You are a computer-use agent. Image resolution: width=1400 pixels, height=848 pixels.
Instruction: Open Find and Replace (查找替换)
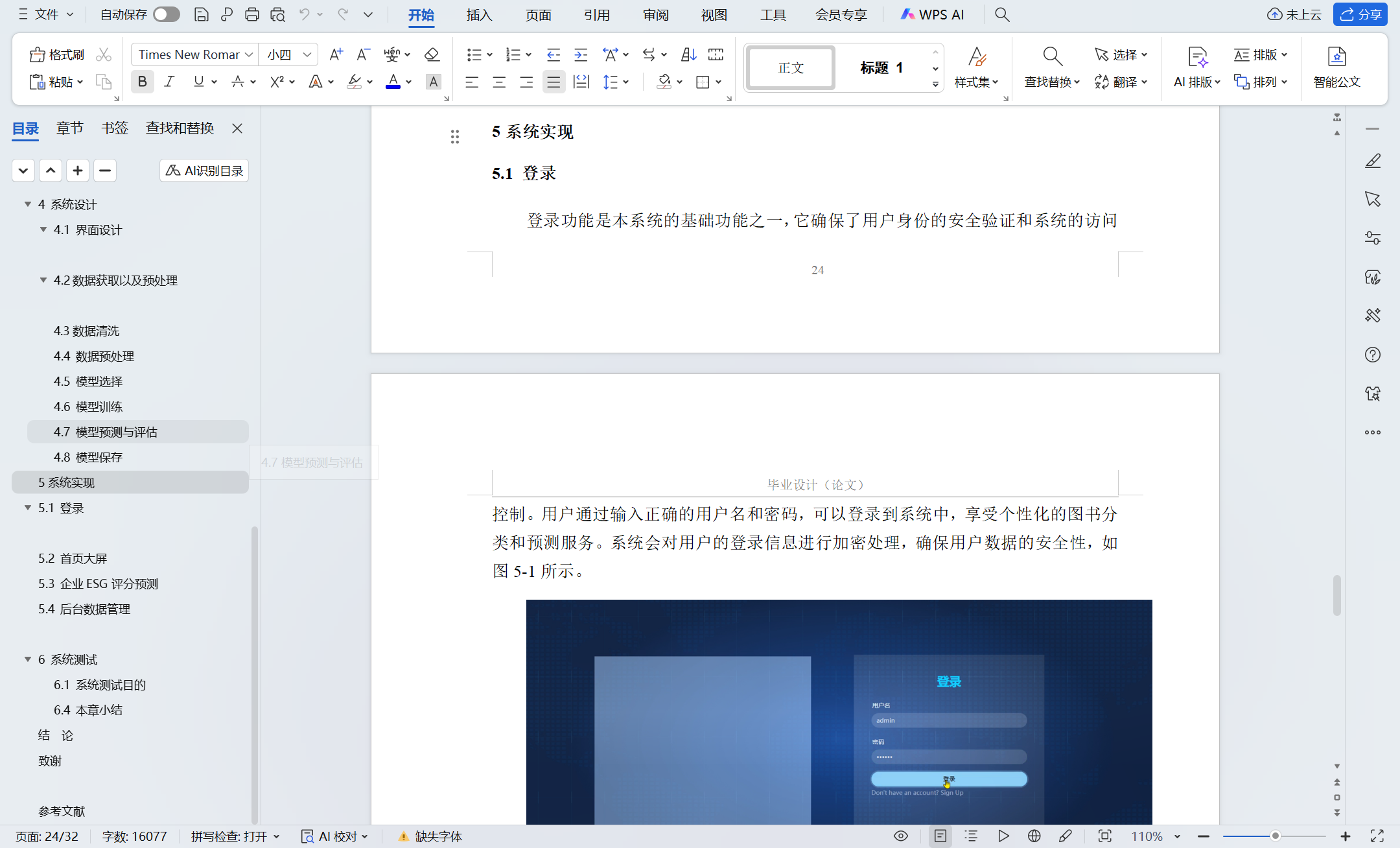pyautogui.click(x=1052, y=67)
